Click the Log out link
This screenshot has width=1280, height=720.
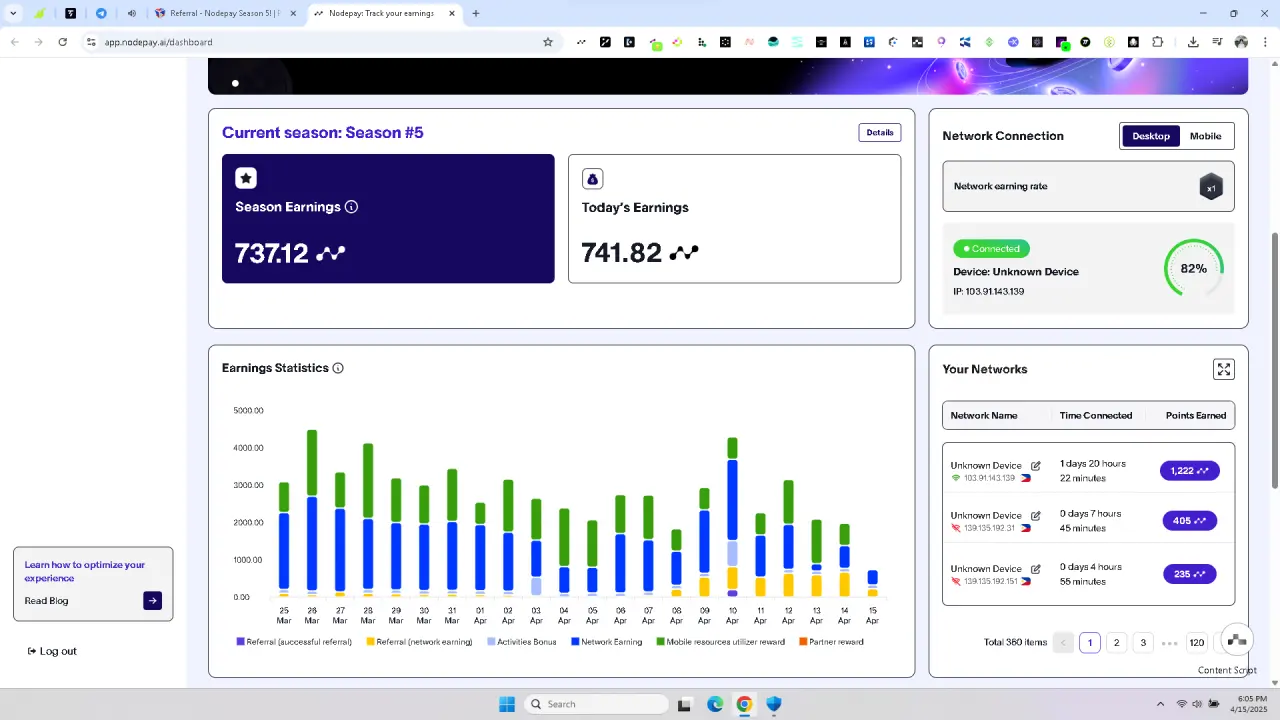tap(52, 651)
